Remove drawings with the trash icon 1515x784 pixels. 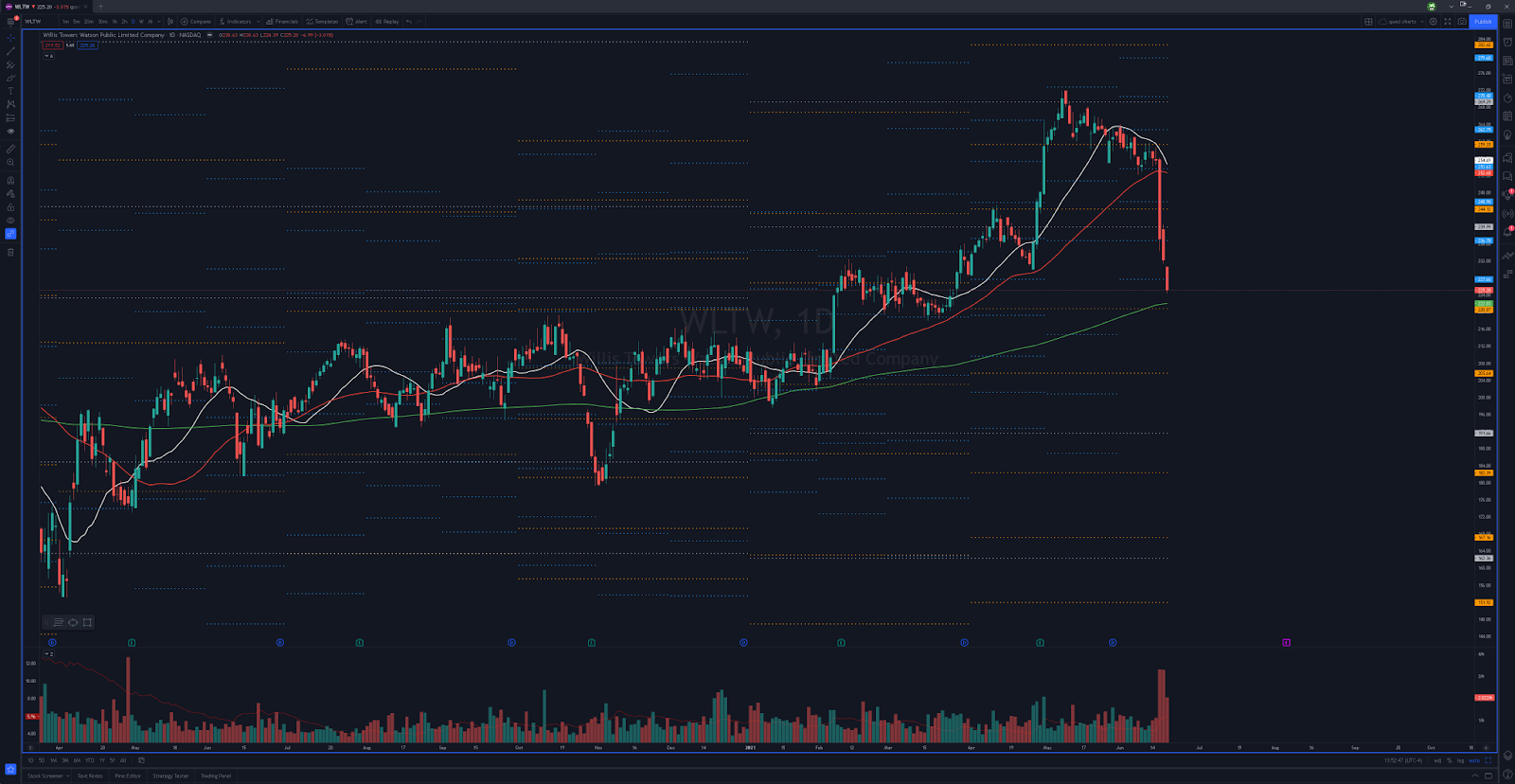pos(10,252)
